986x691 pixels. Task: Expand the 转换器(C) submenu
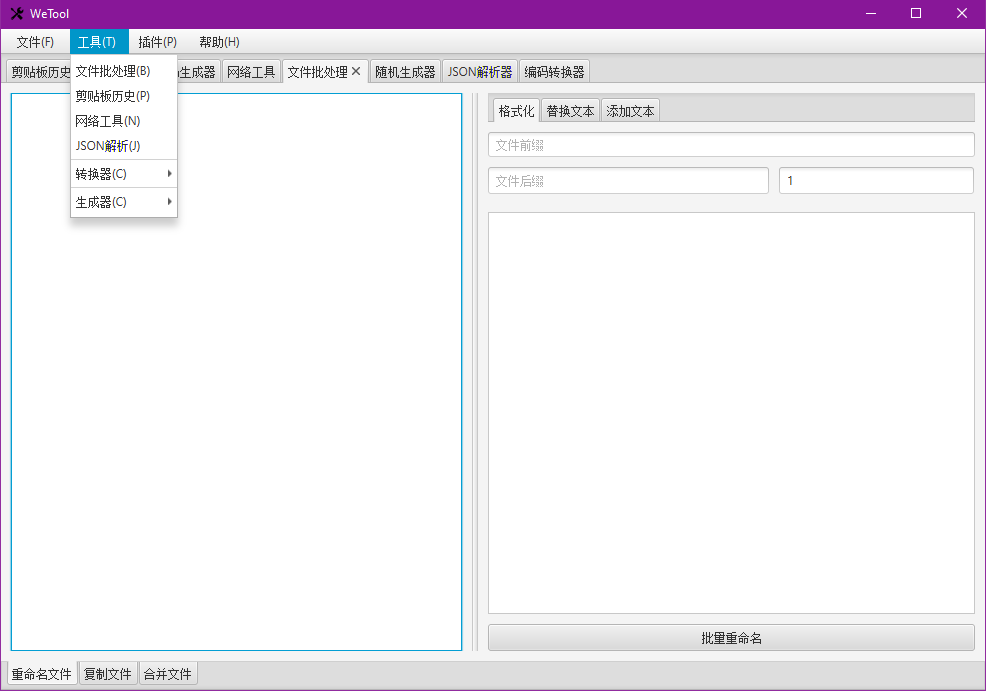pos(124,174)
